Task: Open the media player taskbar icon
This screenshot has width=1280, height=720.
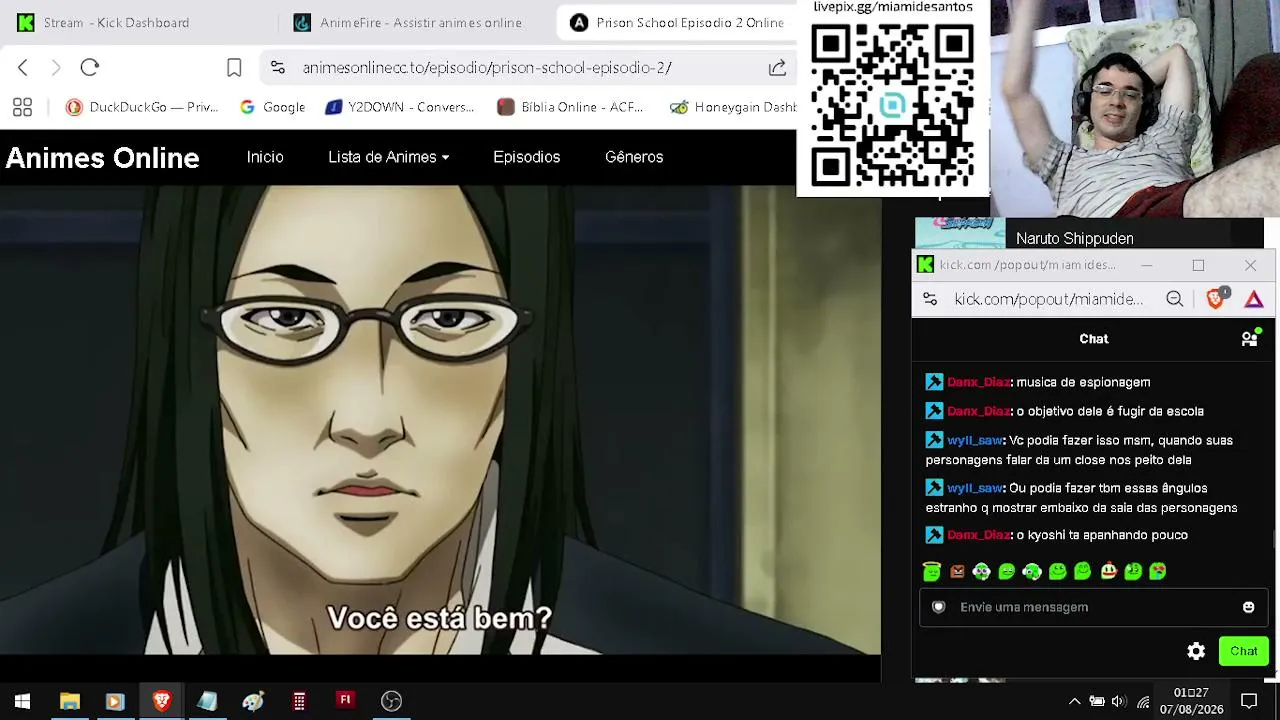Action: coord(114,701)
